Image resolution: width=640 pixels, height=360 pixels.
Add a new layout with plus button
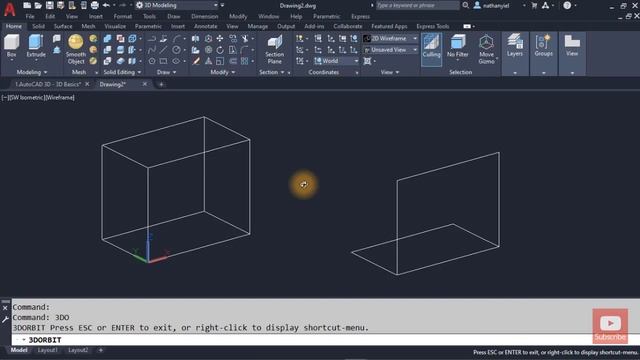click(x=100, y=350)
